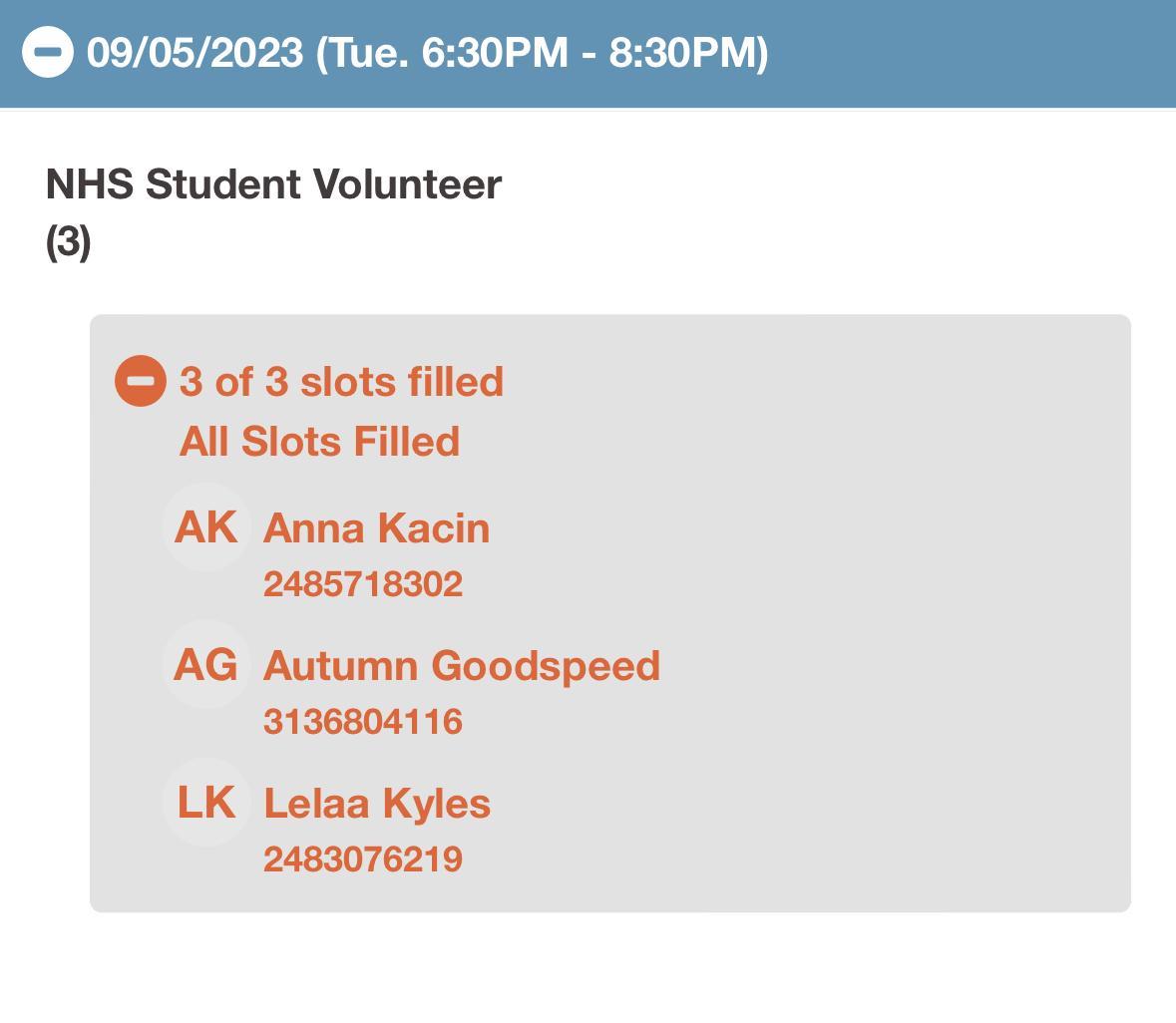
Task: Click phone number 2485718302
Action: [363, 584]
